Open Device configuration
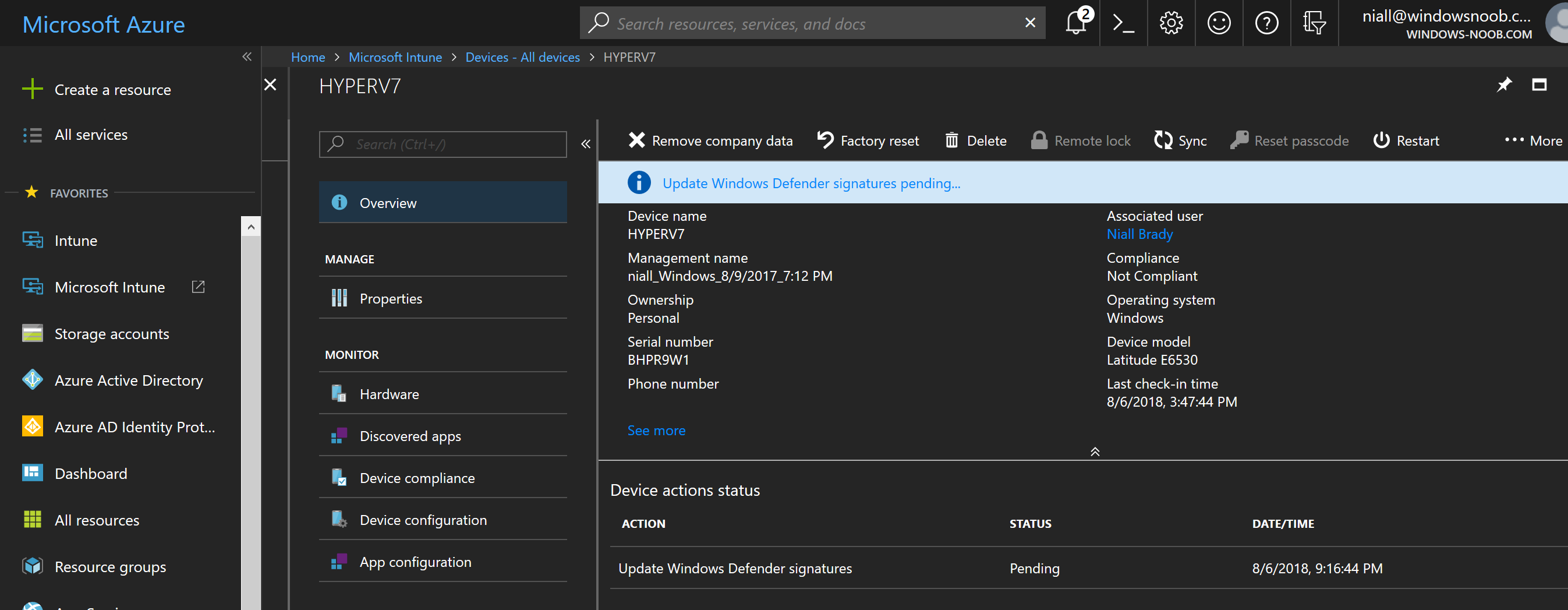Image resolution: width=1568 pixels, height=610 pixels. click(443, 520)
